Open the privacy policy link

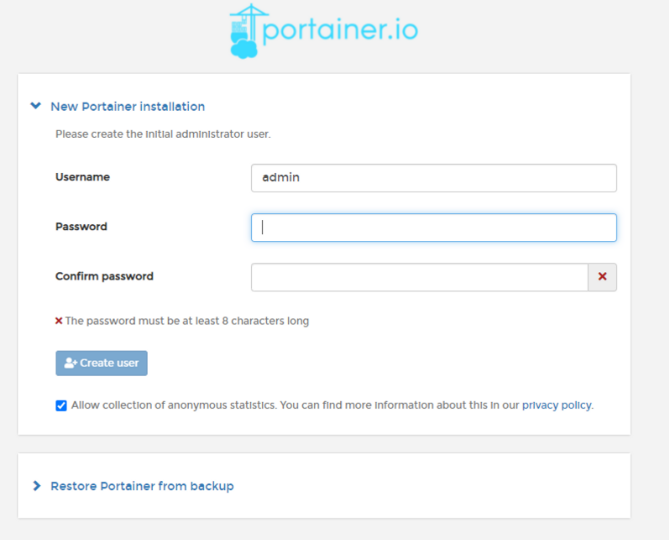click(x=557, y=405)
